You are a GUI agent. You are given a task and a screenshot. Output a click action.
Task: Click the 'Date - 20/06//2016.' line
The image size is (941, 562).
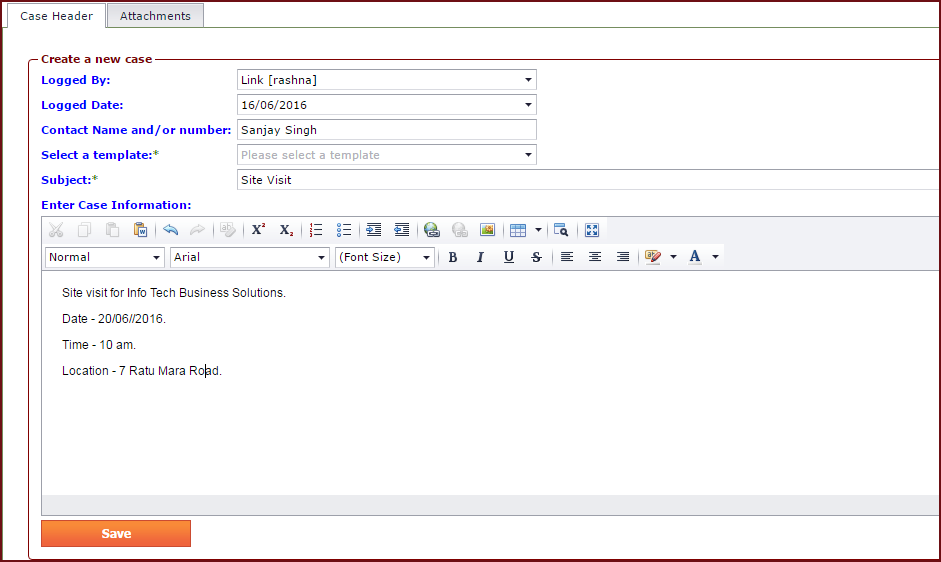pos(114,319)
